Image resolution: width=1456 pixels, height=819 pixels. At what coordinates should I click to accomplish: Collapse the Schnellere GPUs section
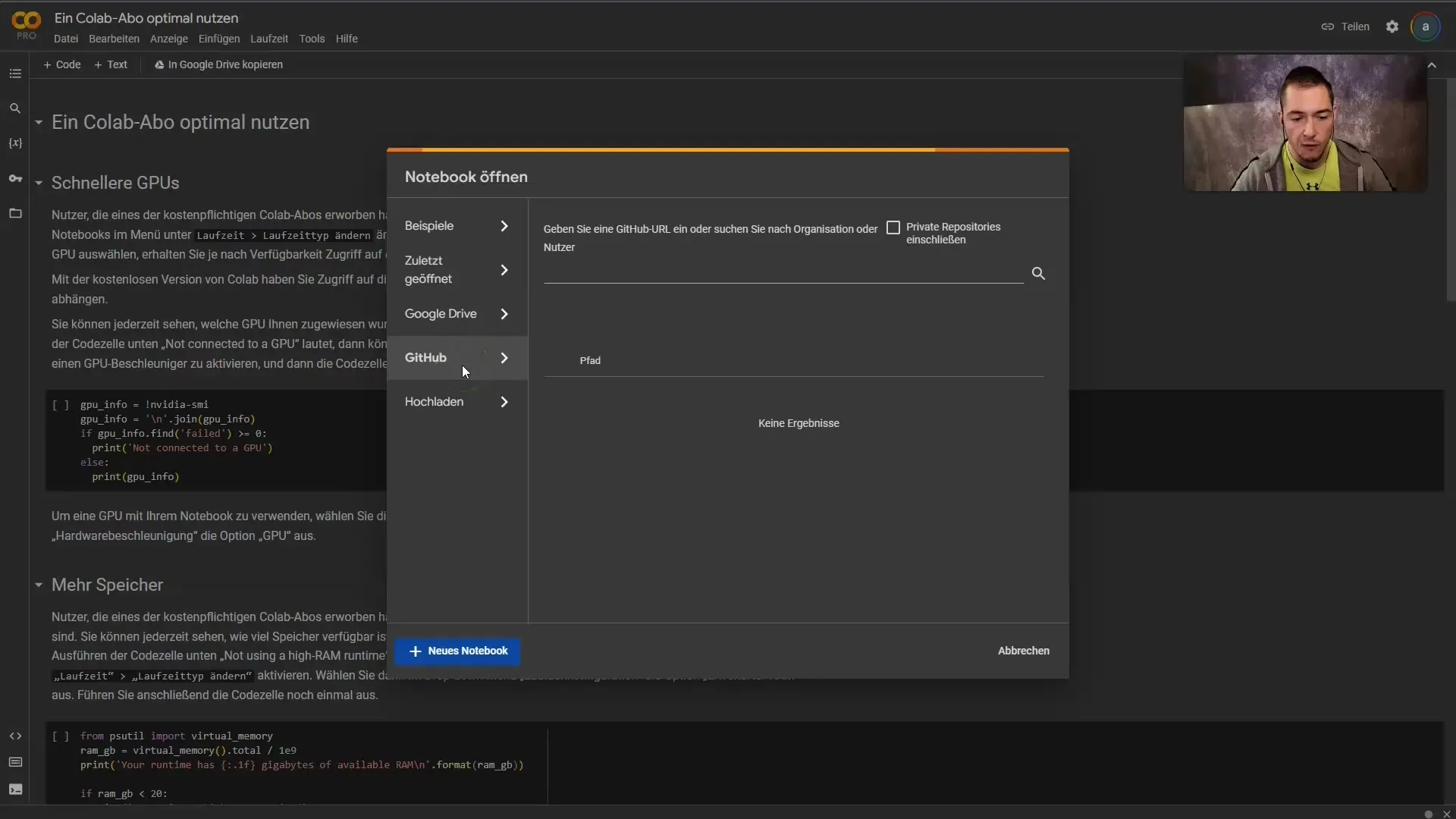click(39, 183)
